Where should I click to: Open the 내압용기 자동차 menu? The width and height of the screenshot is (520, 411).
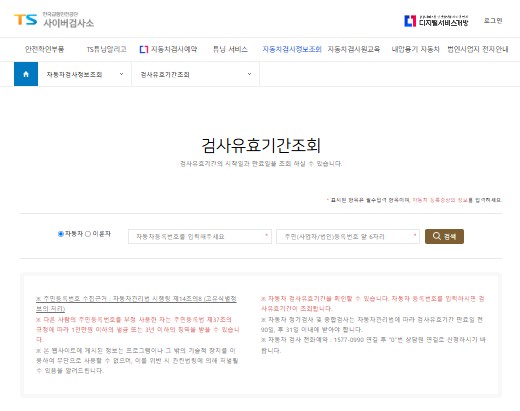point(415,49)
